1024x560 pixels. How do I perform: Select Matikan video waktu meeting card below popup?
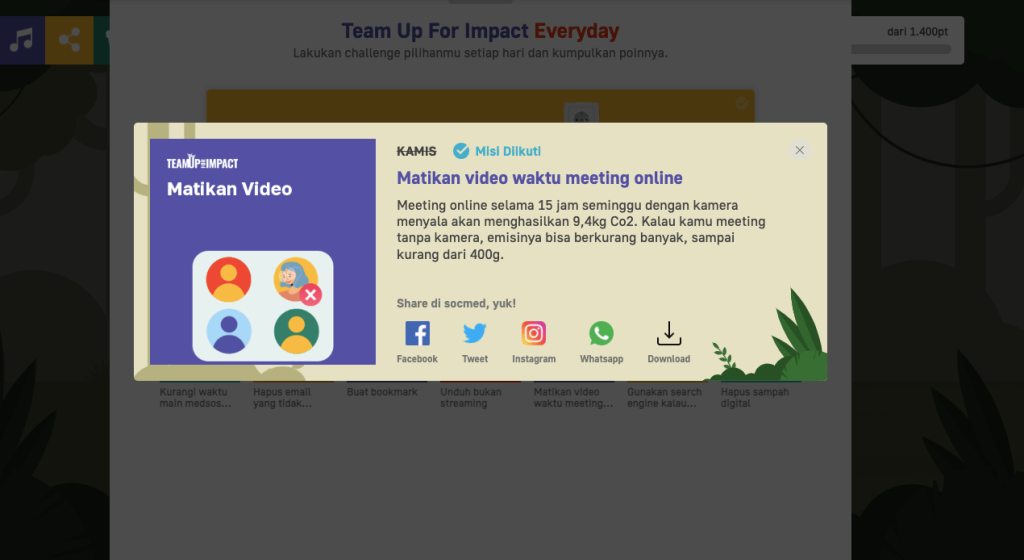coord(573,397)
